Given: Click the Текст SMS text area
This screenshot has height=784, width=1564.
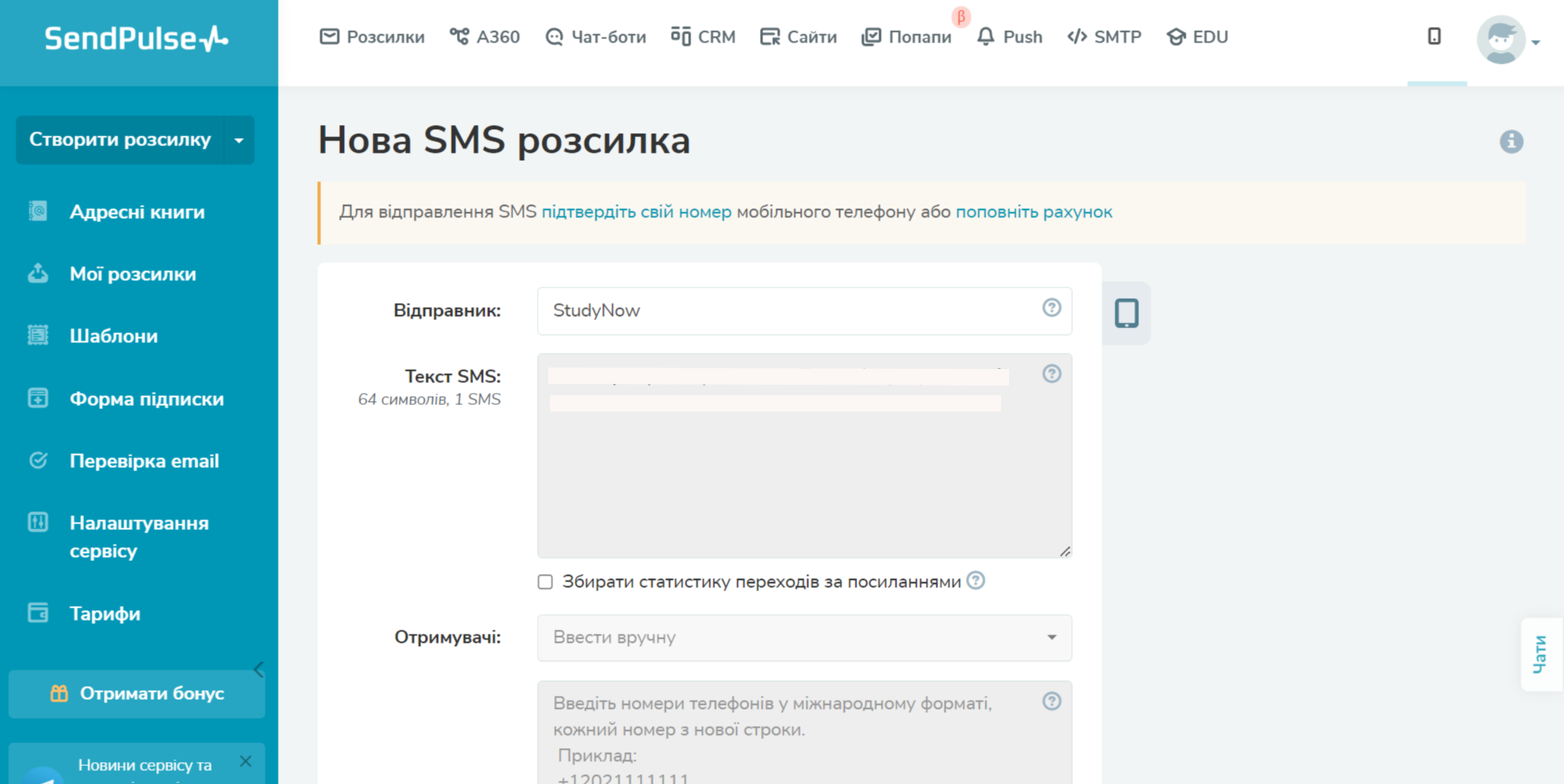Looking at the screenshot, I should tap(804, 482).
